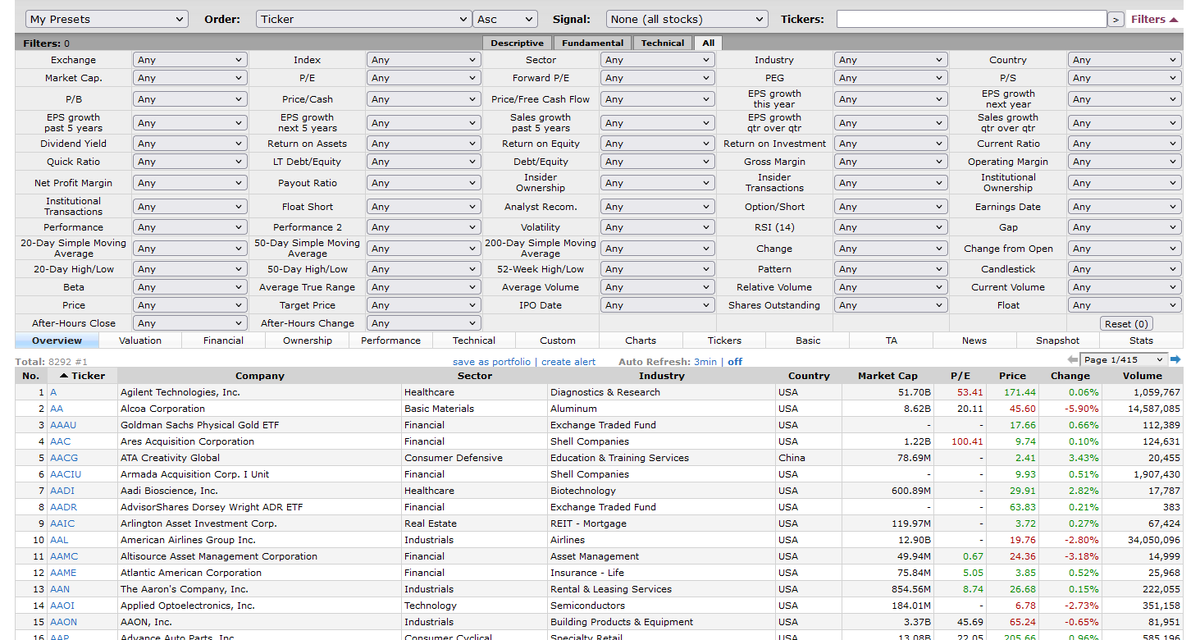This screenshot has height=640, width=1200.
Task: Click Alcoa Corporation's -5.90% change value
Action: [1080, 409]
